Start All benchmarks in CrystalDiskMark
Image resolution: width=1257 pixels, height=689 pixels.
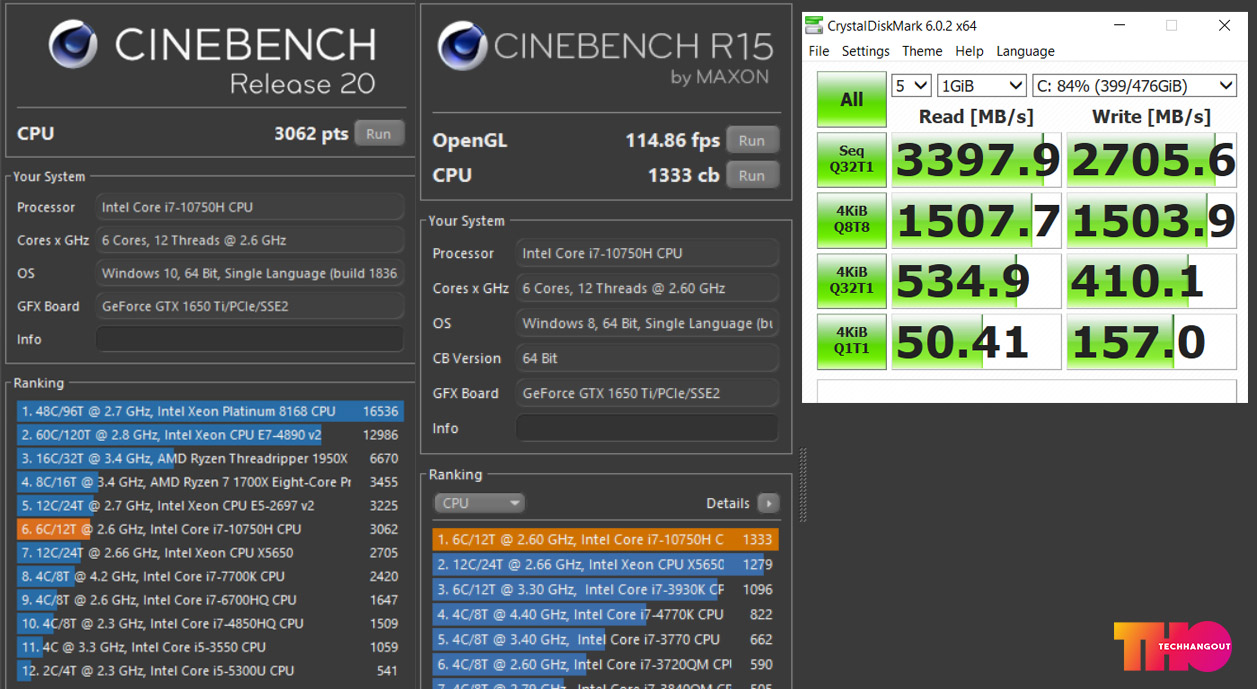point(852,99)
